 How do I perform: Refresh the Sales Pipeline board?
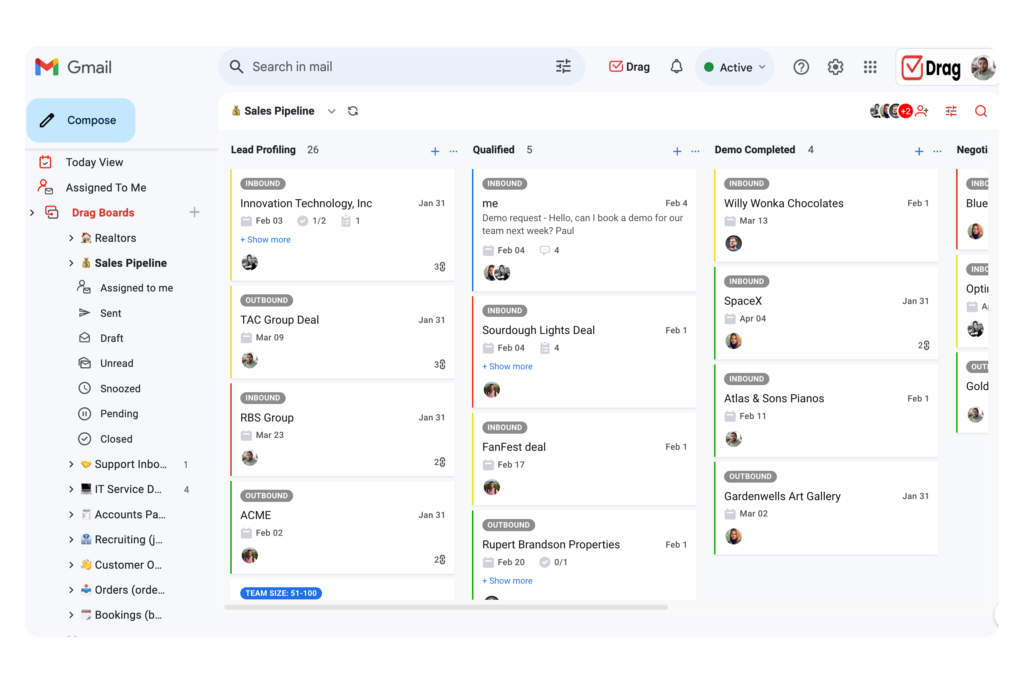tap(353, 111)
